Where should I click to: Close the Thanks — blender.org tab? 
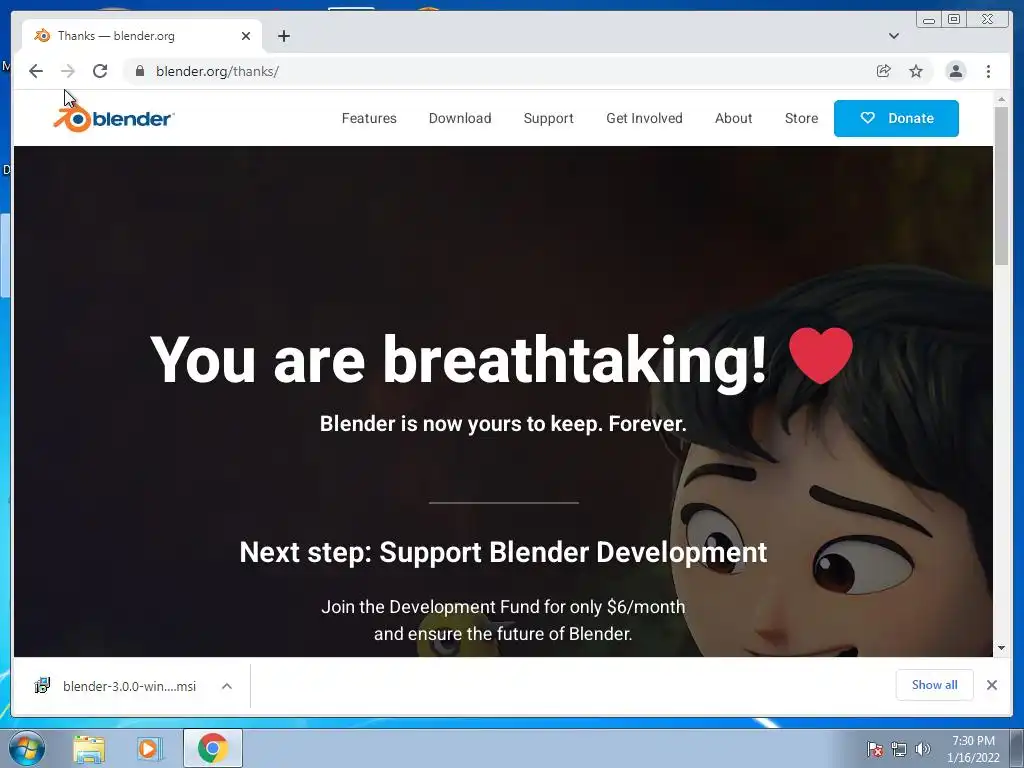[246, 36]
